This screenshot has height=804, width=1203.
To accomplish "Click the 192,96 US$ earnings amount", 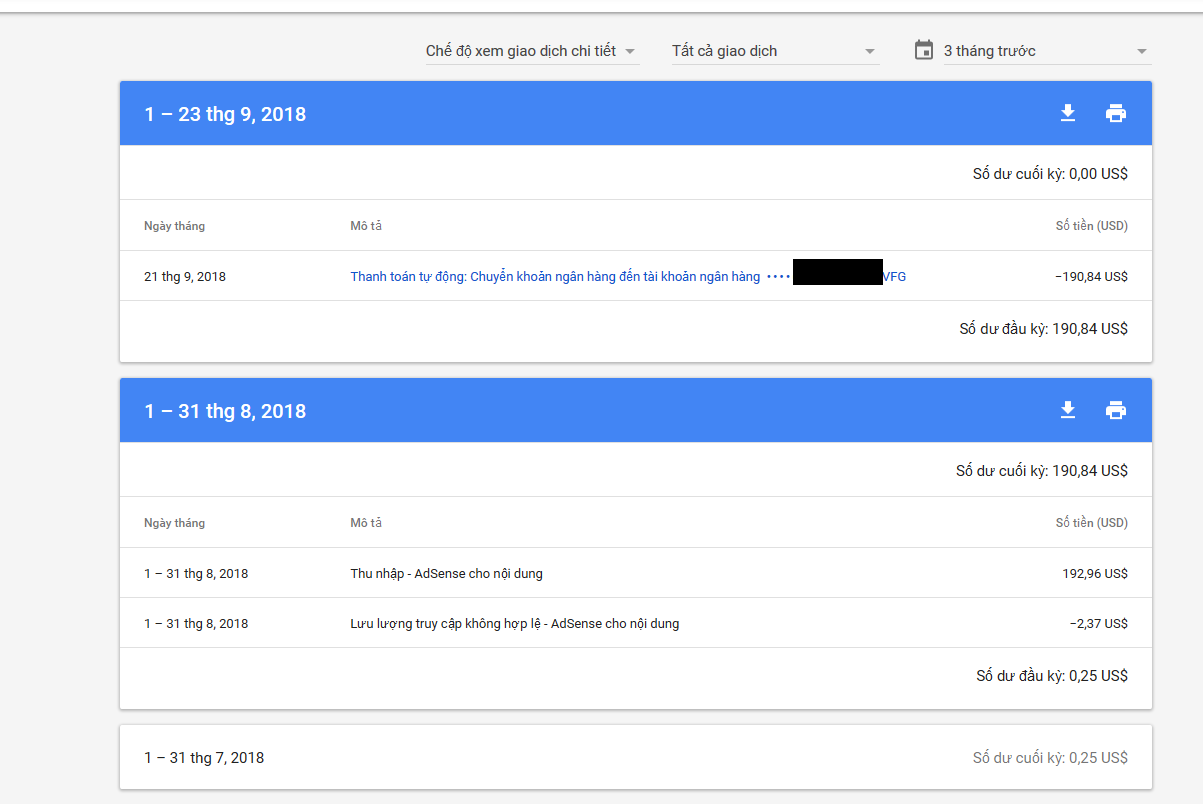I will (x=1094, y=574).
